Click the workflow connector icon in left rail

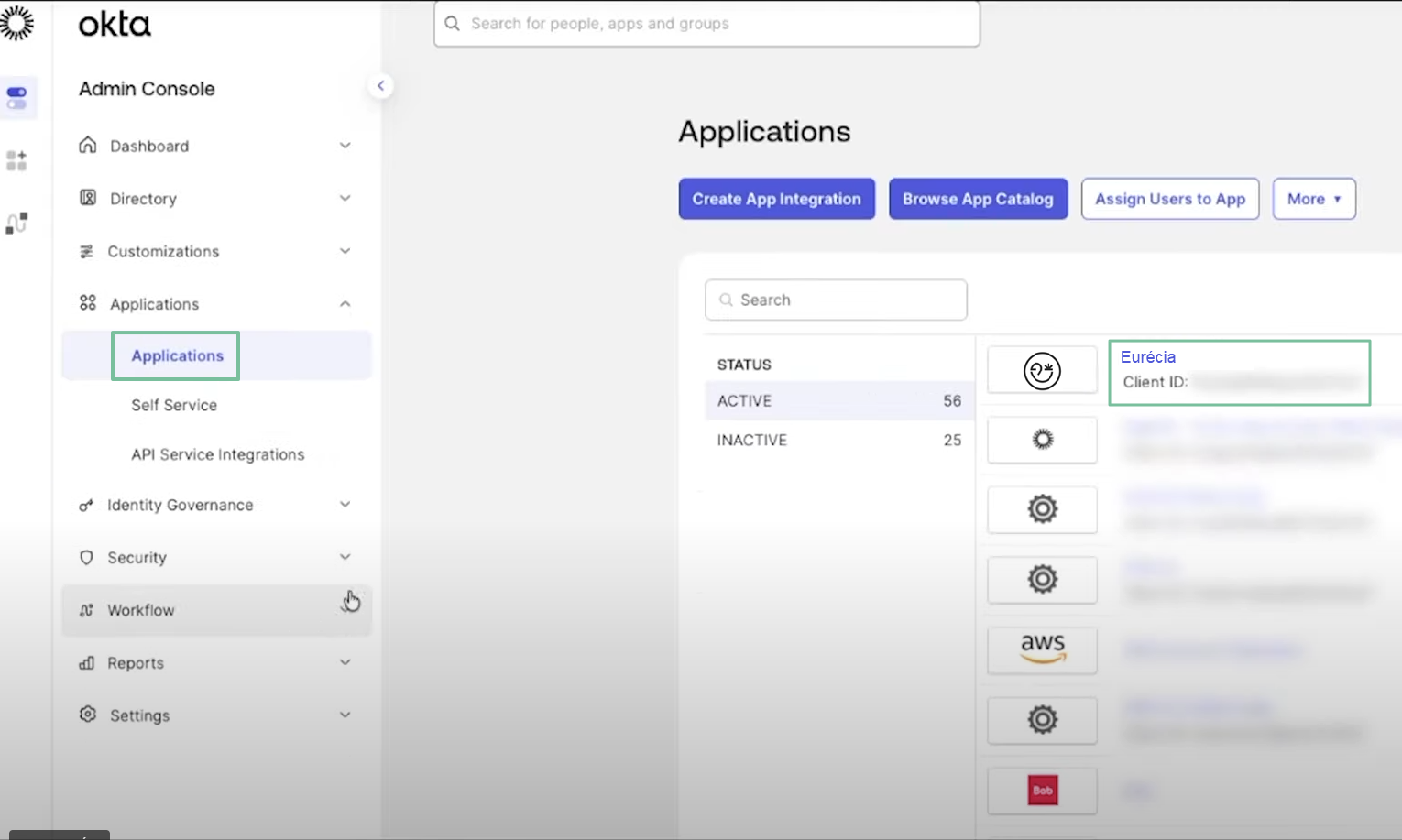16,223
